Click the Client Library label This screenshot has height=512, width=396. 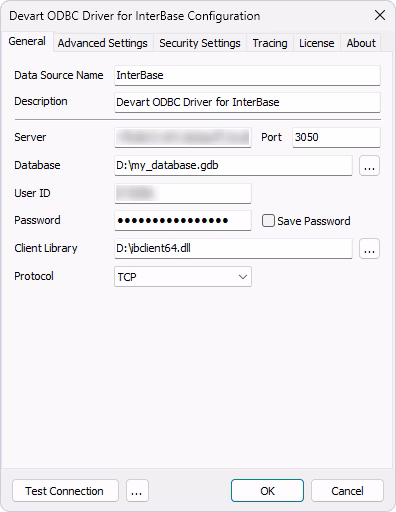coord(46,248)
